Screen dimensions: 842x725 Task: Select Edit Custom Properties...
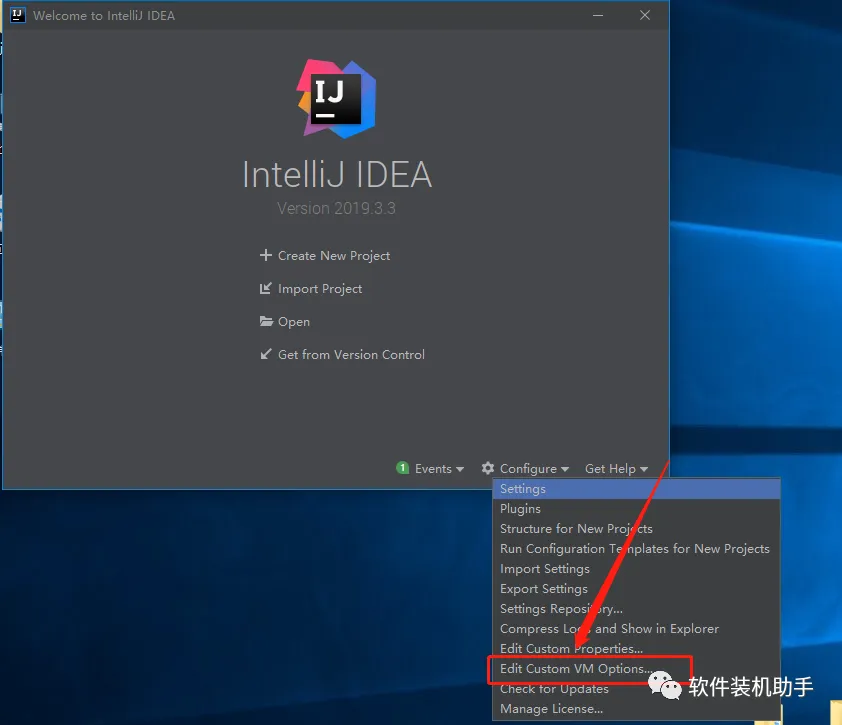[636, 648]
